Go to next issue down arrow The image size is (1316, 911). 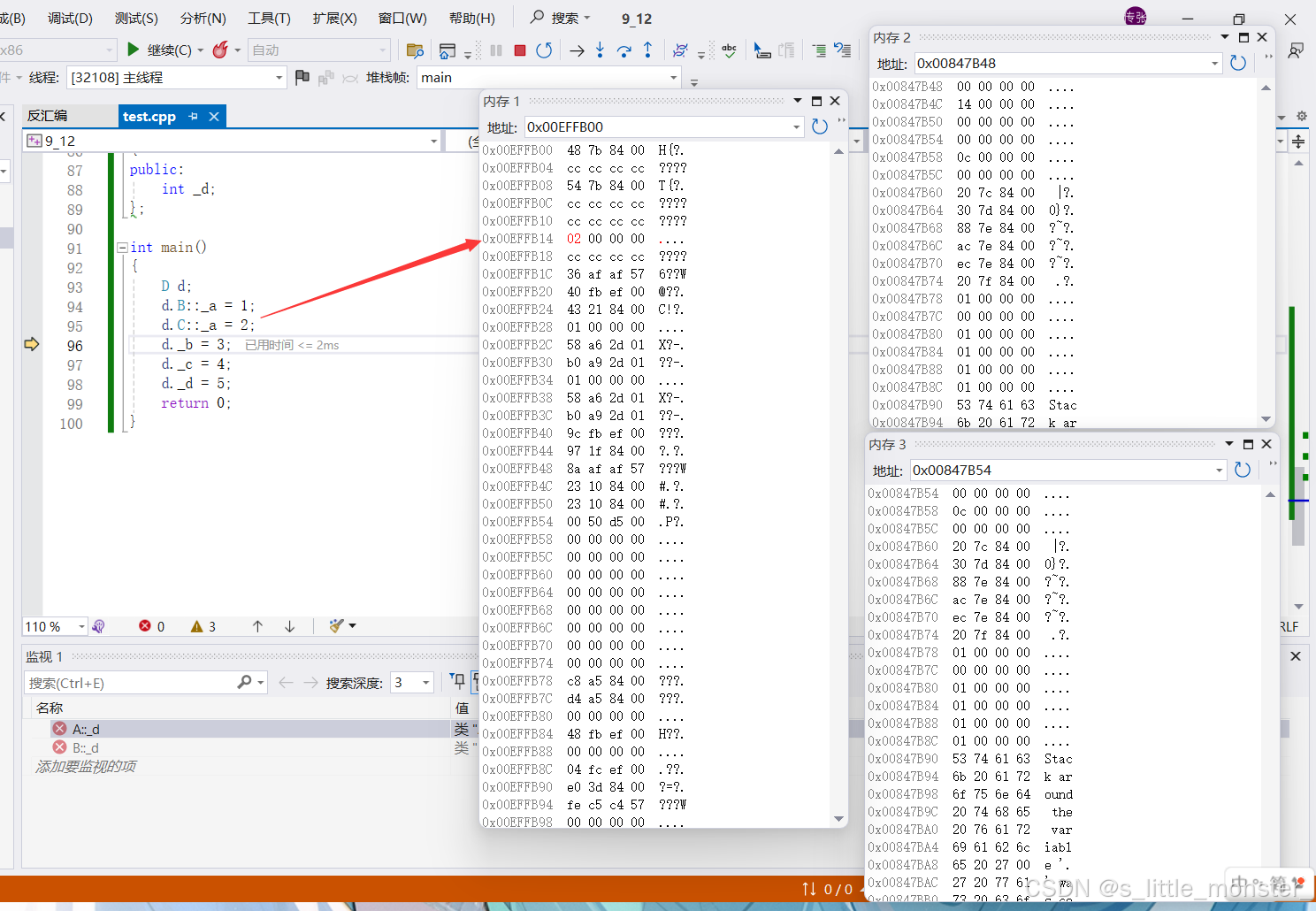coord(289,626)
